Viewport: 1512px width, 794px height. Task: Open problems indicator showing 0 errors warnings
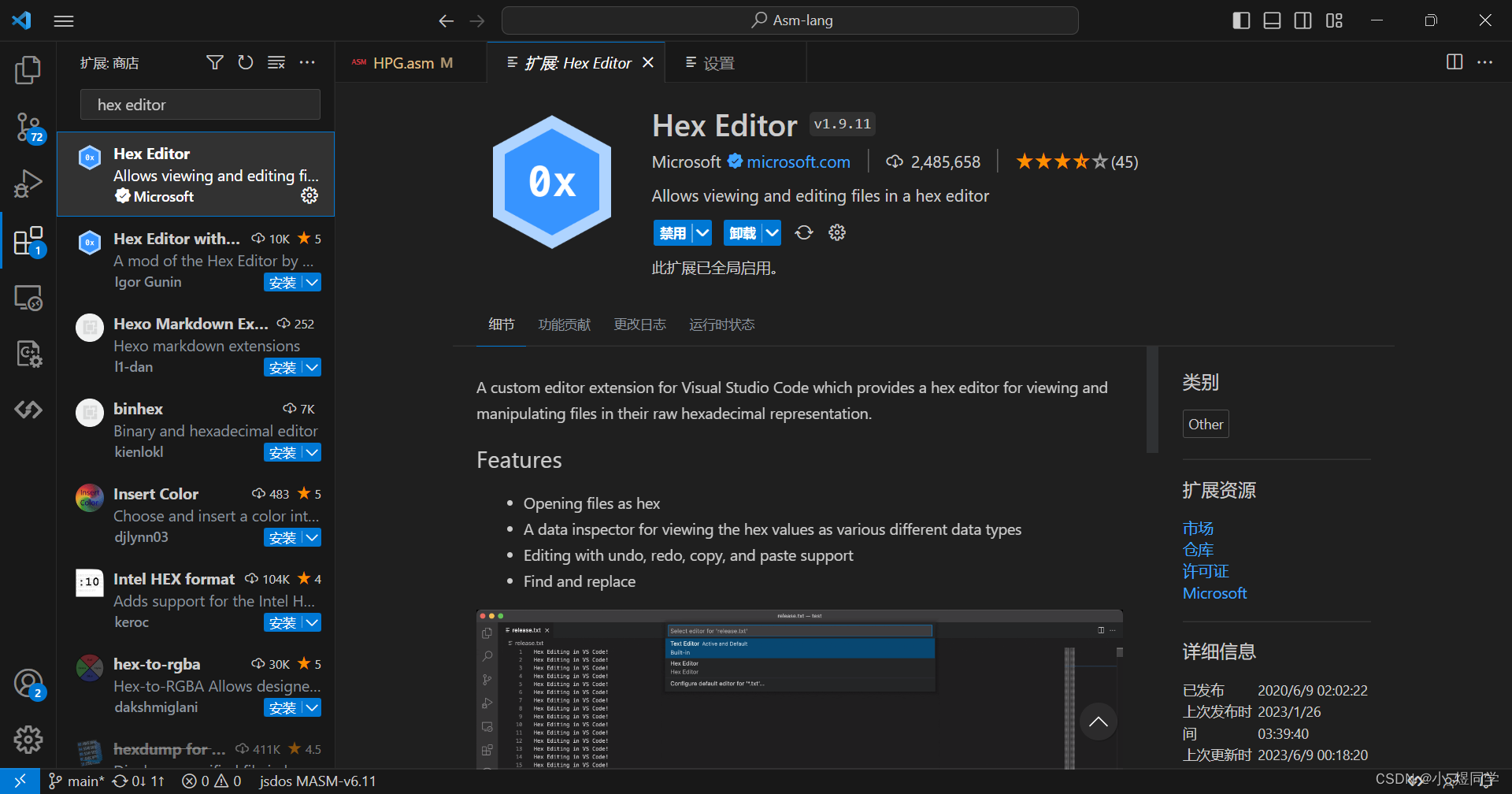(211, 781)
